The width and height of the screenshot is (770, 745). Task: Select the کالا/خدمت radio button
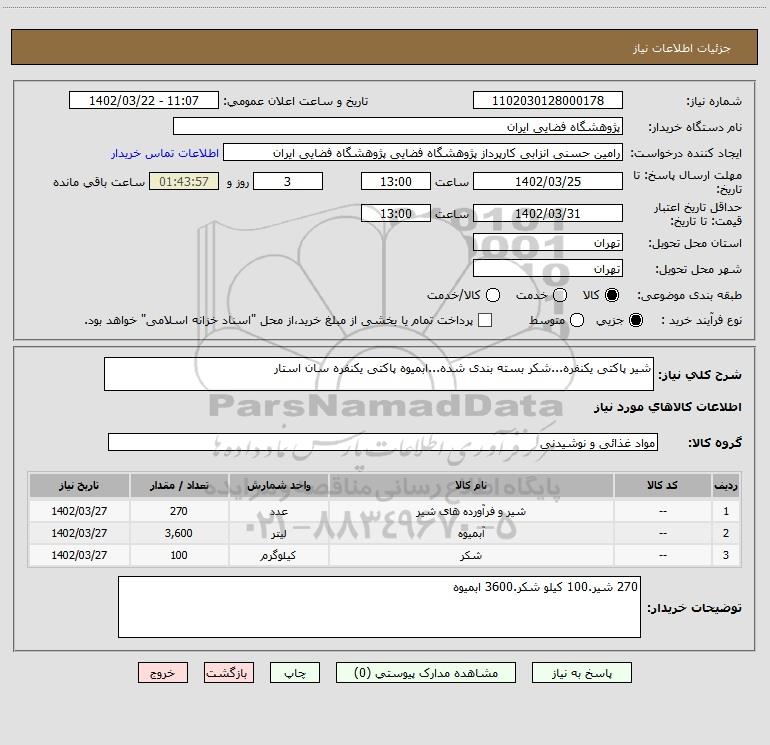493,295
